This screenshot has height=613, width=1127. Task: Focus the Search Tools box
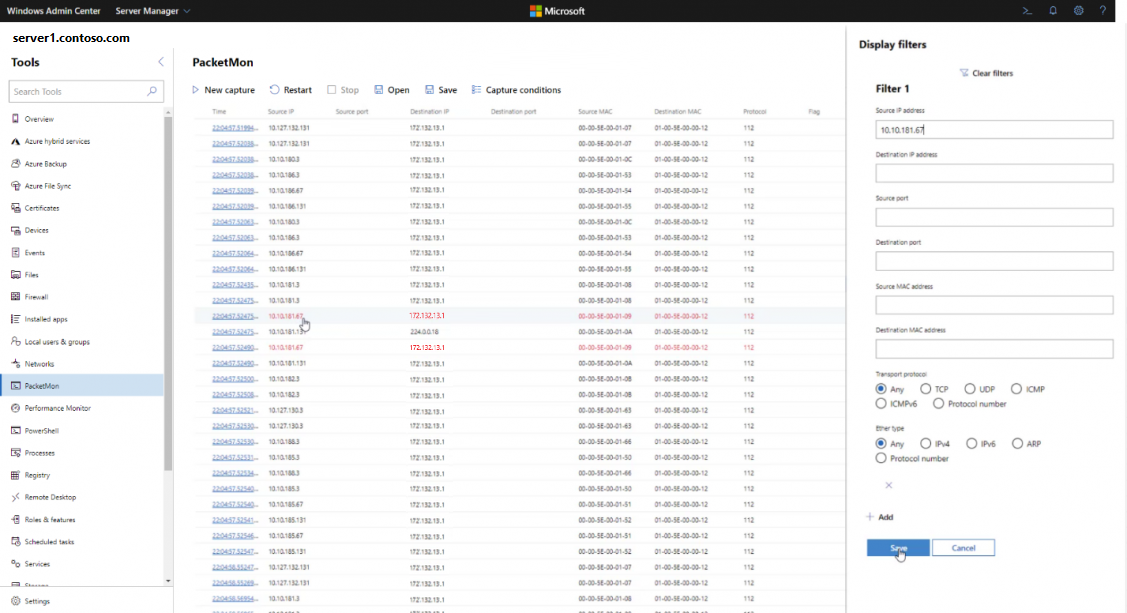[x=86, y=91]
